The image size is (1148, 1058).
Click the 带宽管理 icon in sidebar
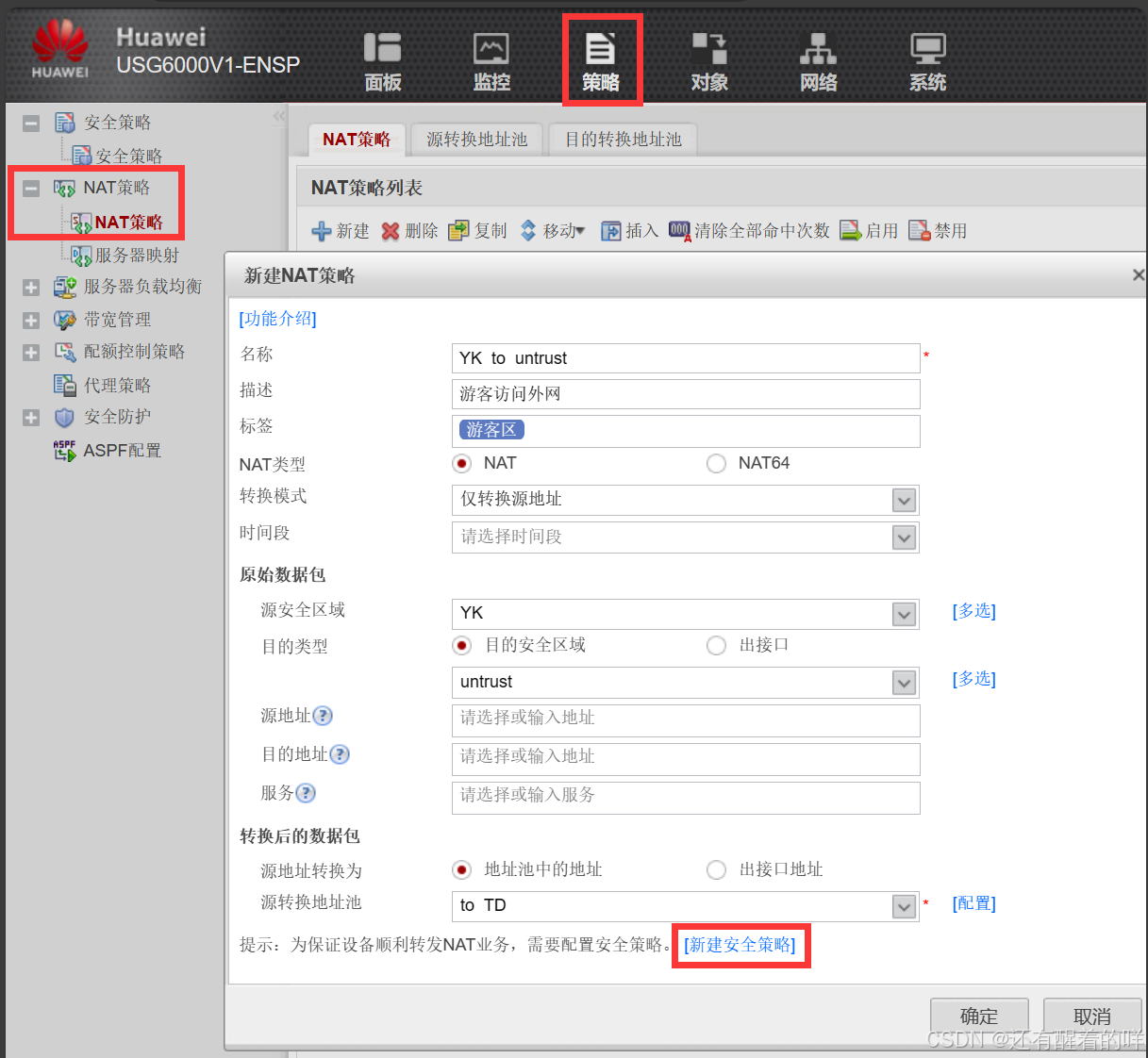(x=65, y=320)
